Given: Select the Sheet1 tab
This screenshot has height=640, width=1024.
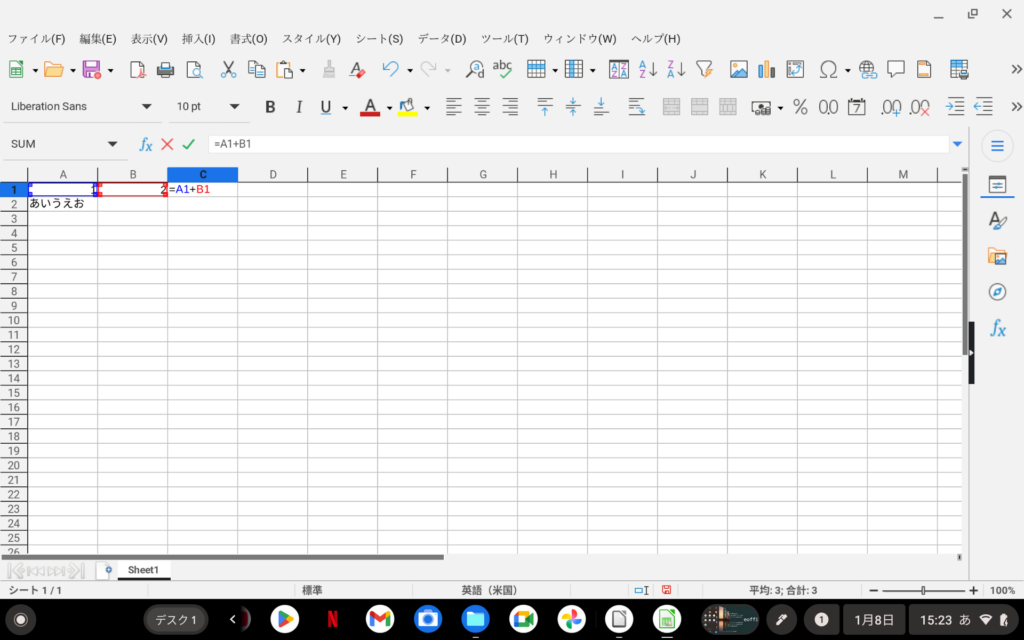Looking at the screenshot, I should (143, 570).
